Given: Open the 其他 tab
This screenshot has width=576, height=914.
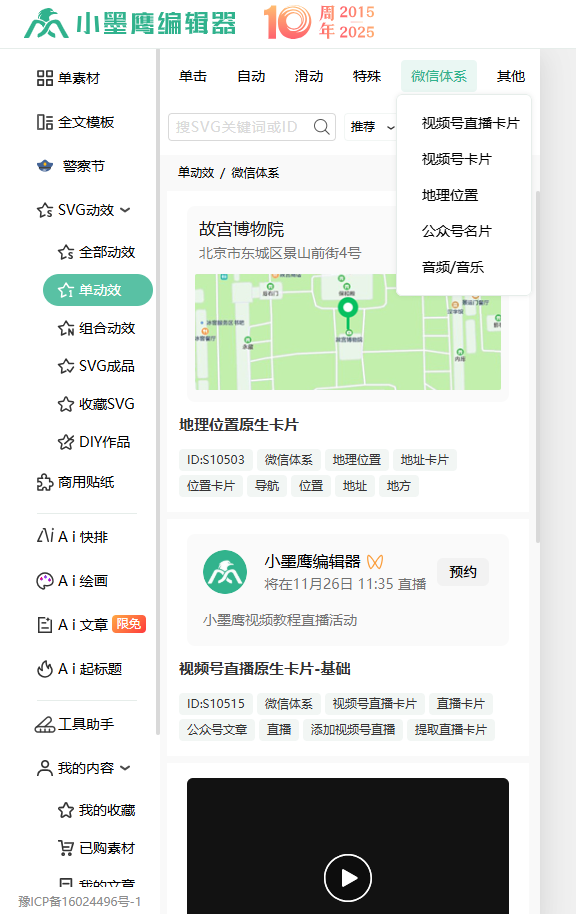Looking at the screenshot, I should 511,76.
